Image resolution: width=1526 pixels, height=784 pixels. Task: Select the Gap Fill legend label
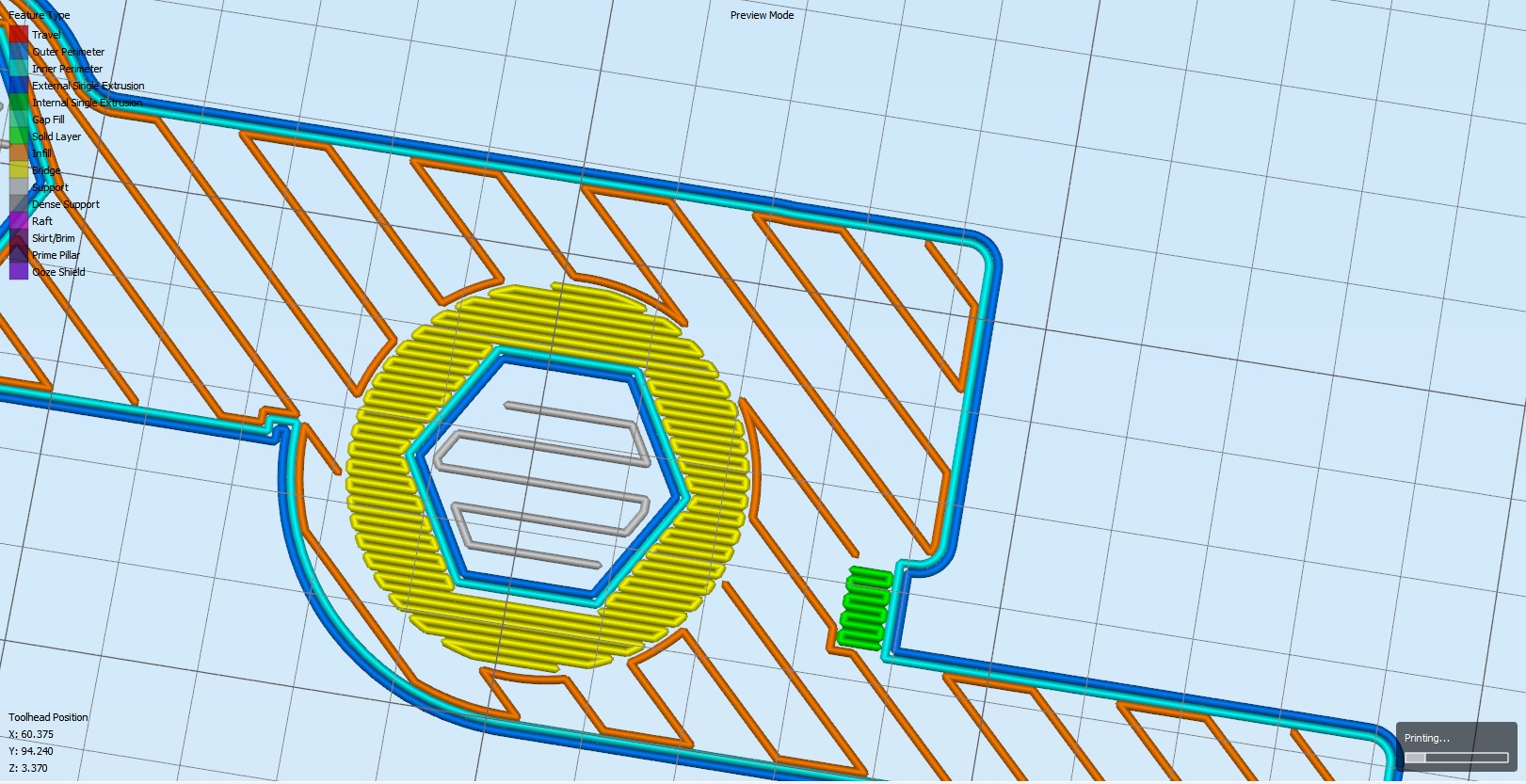48,120
